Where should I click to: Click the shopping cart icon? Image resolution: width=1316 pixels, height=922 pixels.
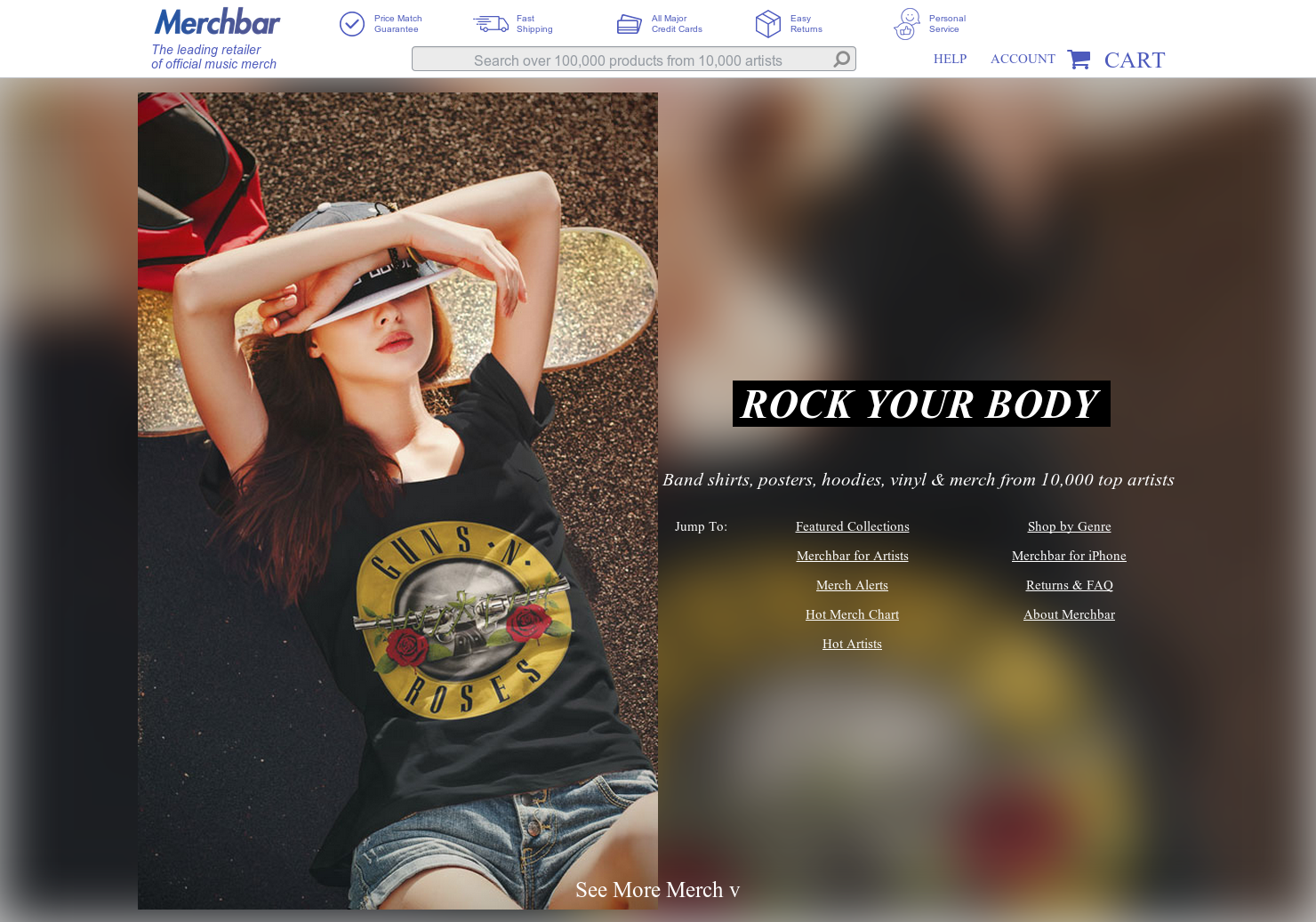point(1079,60)
